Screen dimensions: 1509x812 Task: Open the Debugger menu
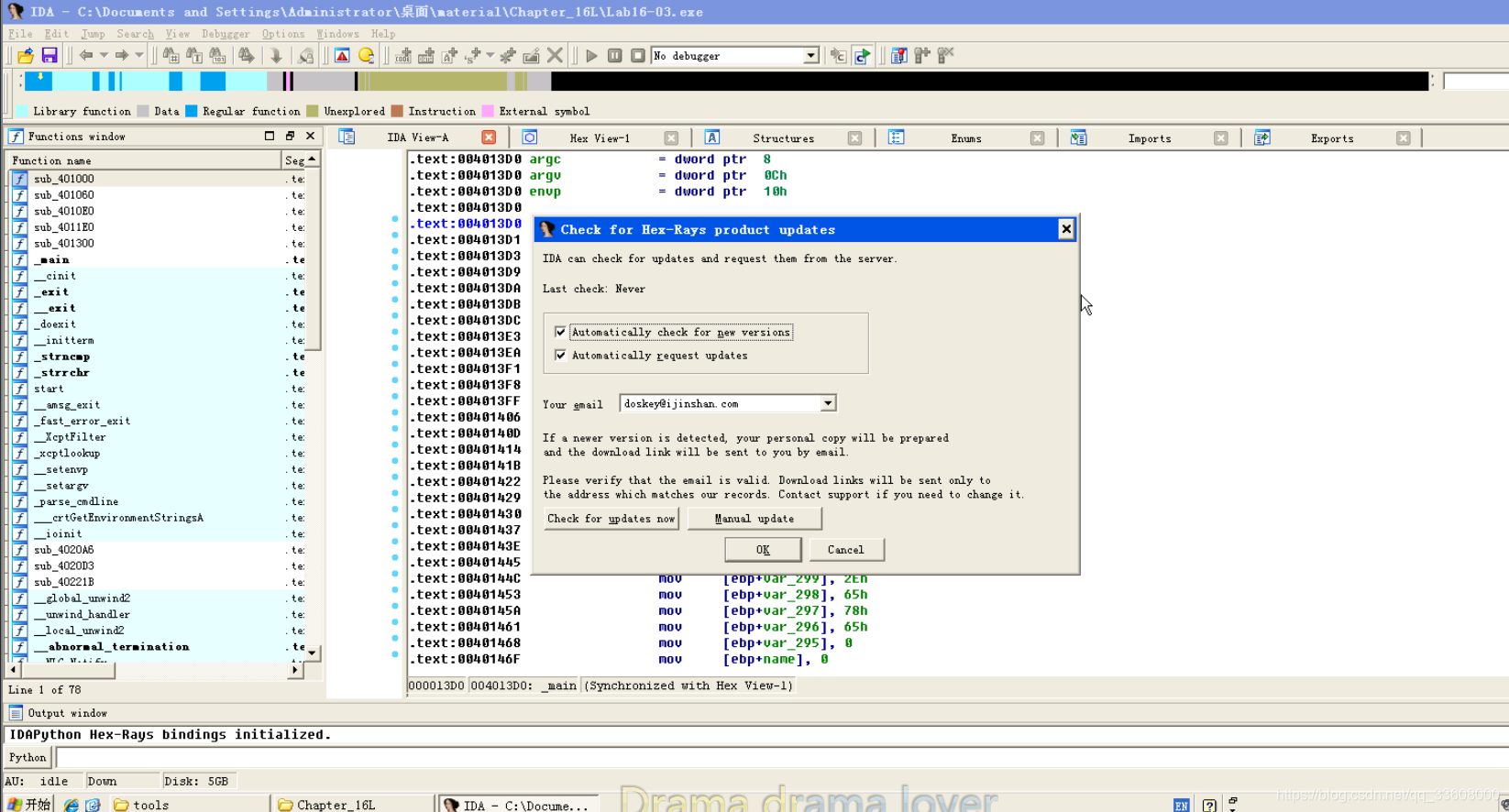tap(226, 34)
